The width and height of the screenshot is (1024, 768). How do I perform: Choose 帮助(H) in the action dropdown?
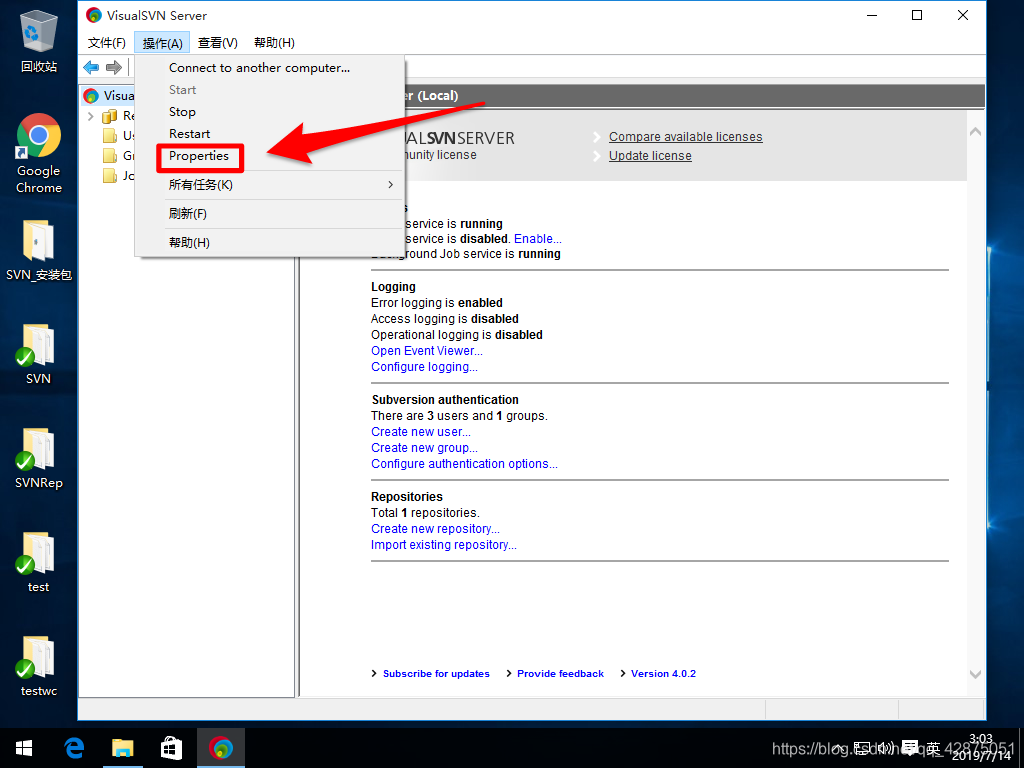pyautogui.click(x=270, y=242)
